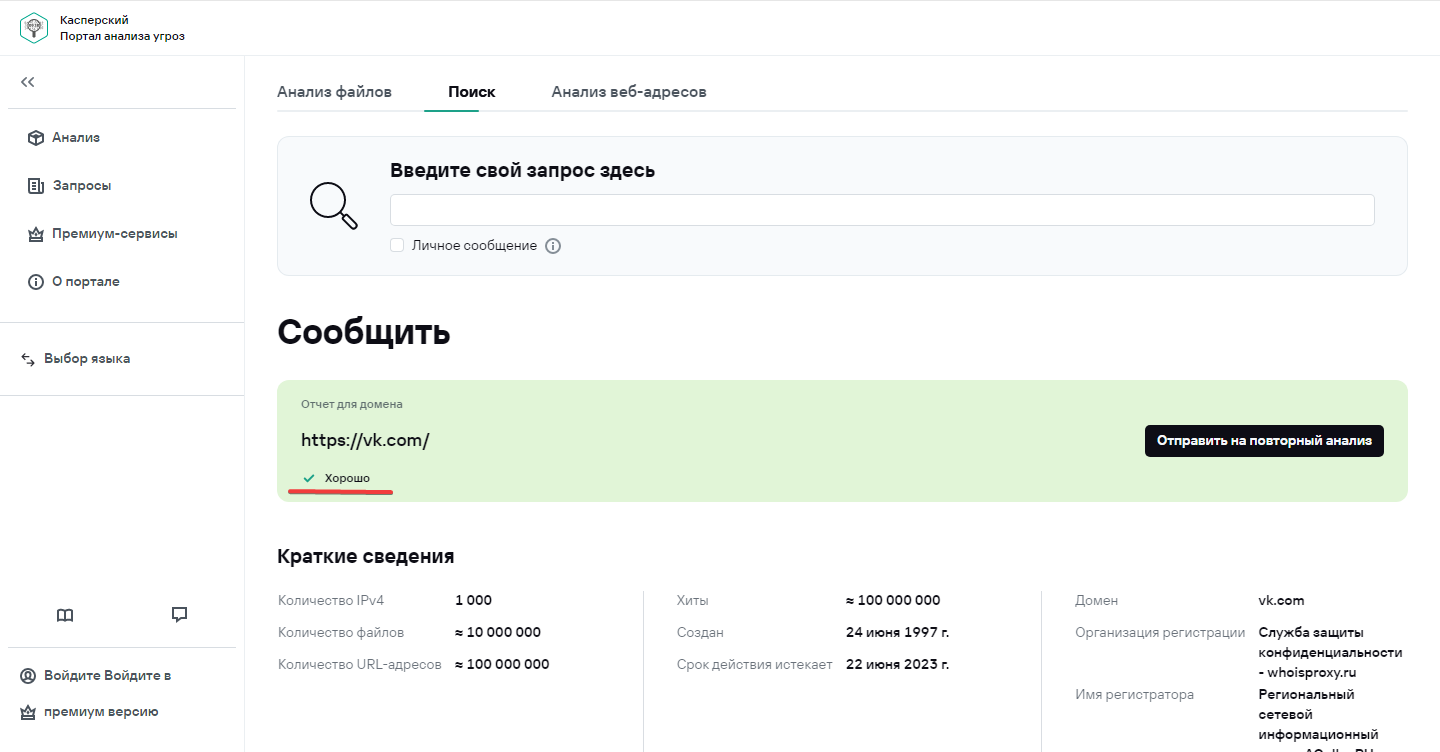The image size is (1440, 752).
Task: Click expiry date 22 июня 2023 г.
Action: [897, 664]
